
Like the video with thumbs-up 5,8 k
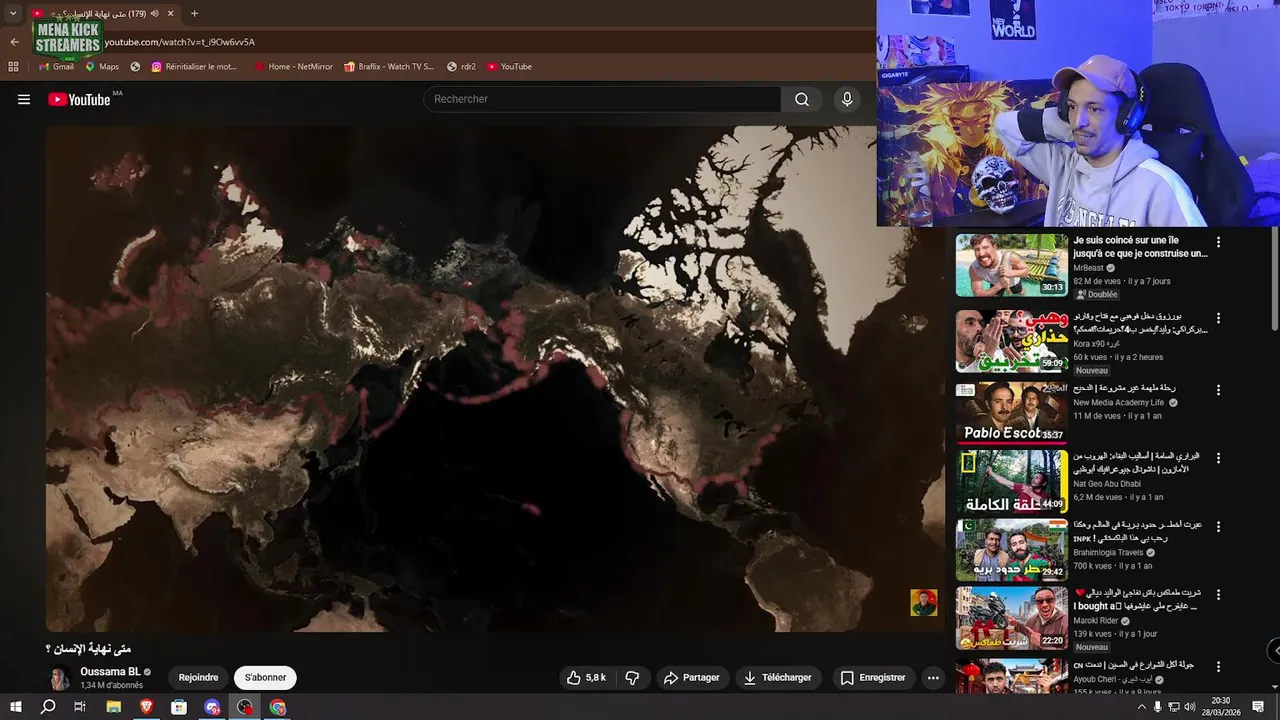(586, 677)
